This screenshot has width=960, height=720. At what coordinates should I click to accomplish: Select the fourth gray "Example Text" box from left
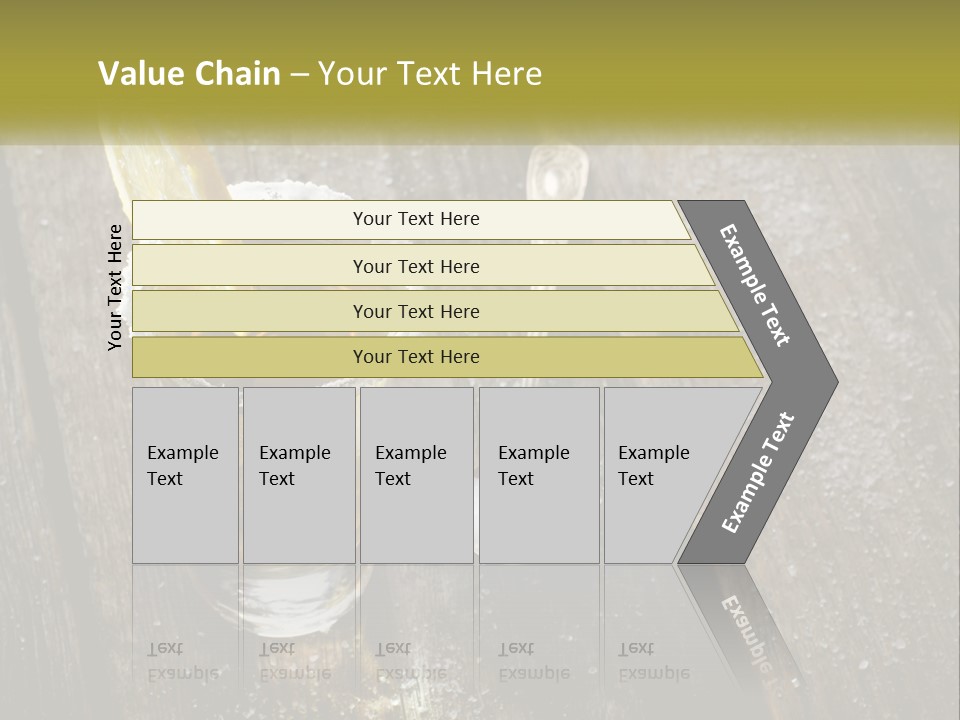pyautogui.click(x=539, y=475)
